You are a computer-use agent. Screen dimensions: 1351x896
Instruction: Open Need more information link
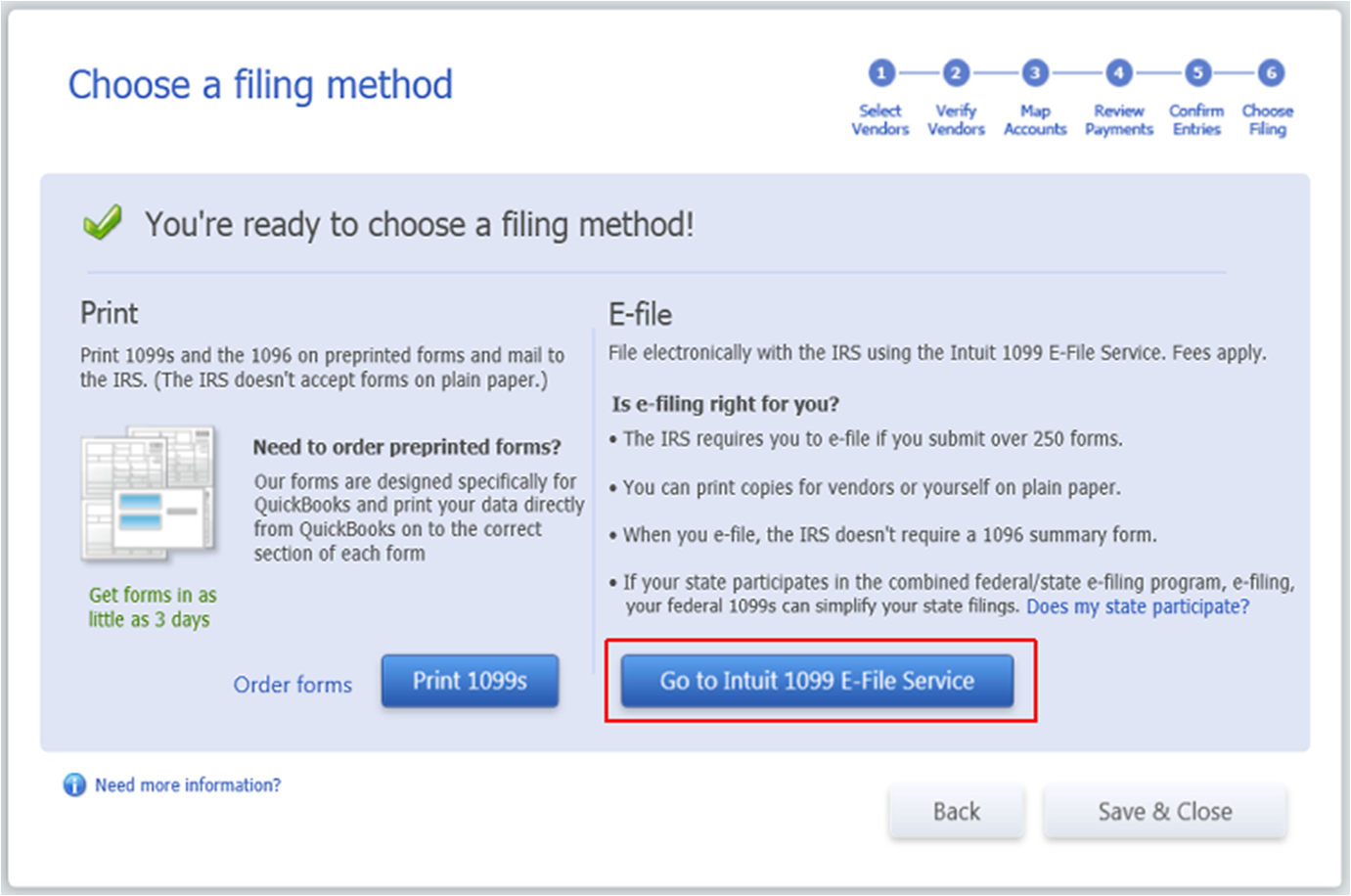(x=188, y=784)
